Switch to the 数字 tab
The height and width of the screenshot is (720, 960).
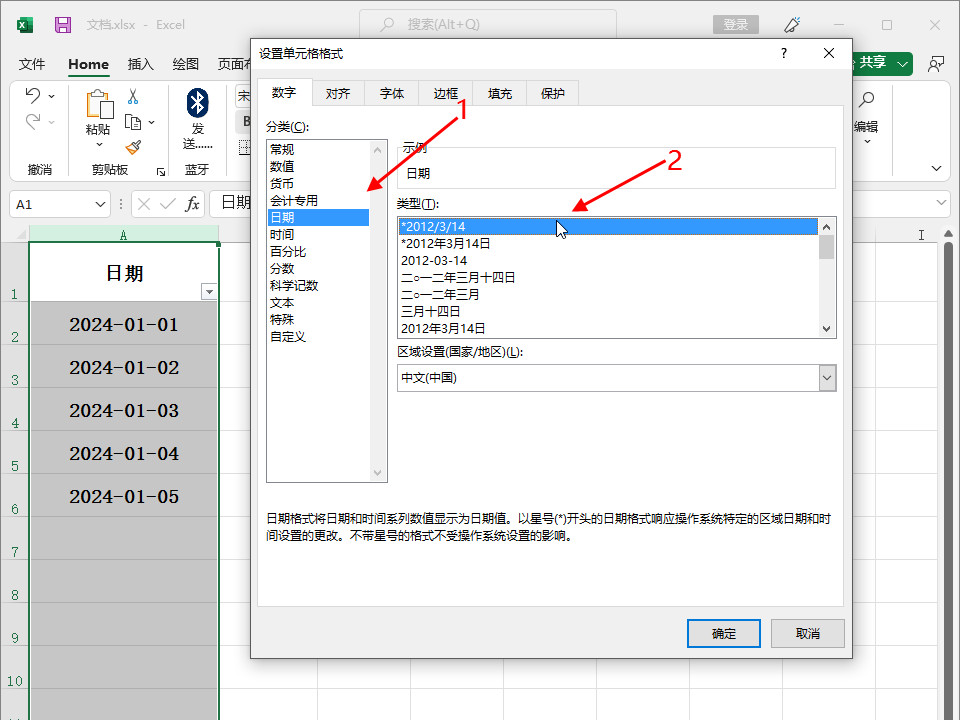[284, 93]
